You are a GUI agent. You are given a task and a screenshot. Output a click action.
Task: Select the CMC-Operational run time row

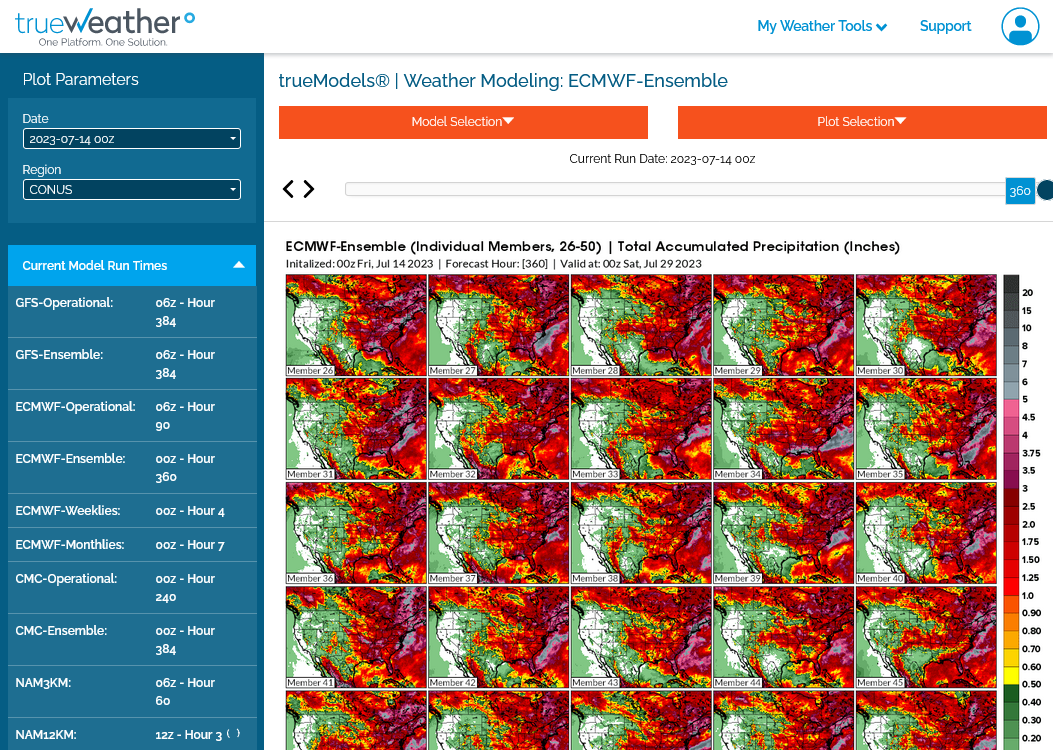pyautogui.click(x=132, y=588)
